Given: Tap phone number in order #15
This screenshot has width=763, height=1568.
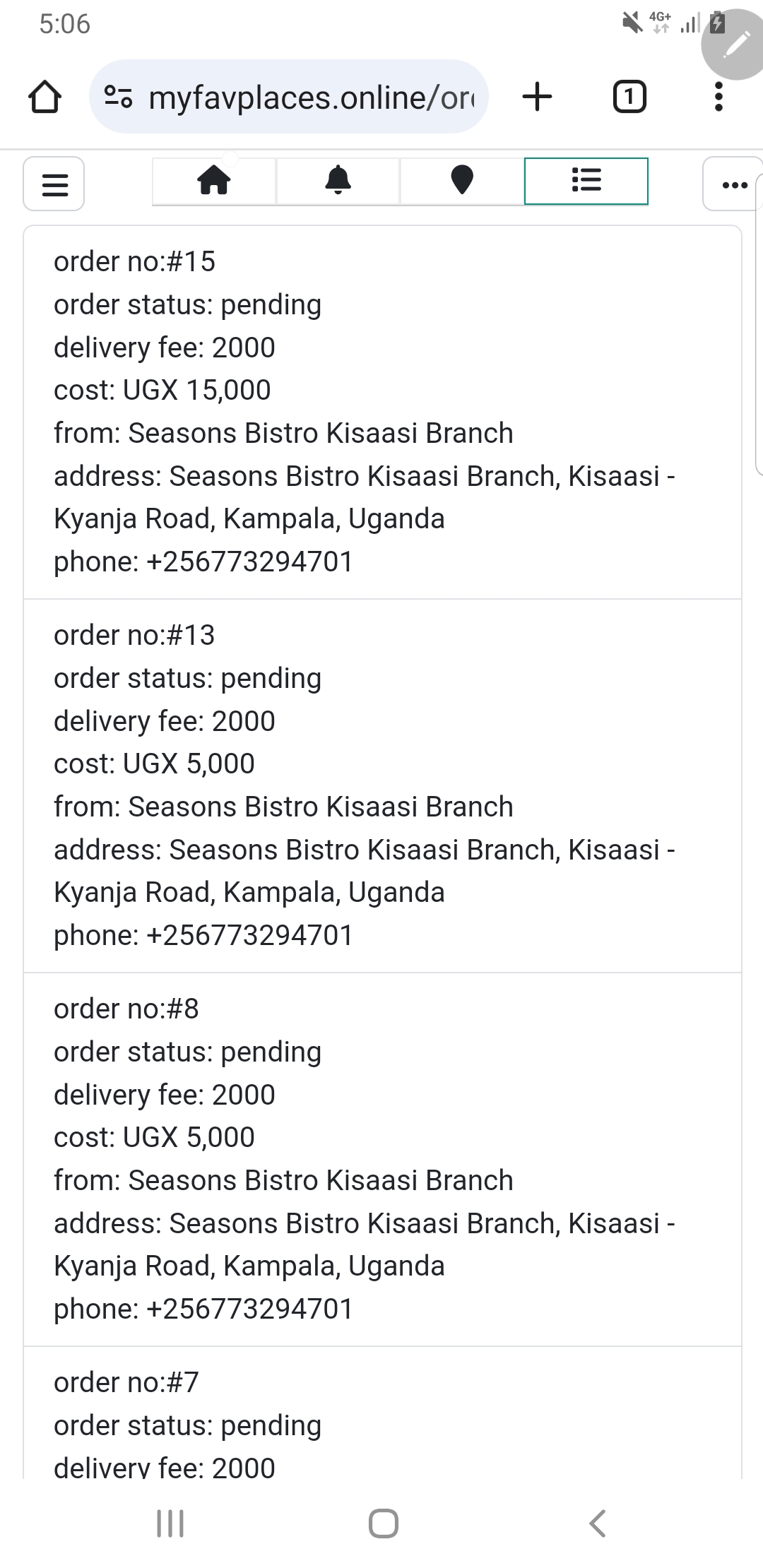Looking at the screenshot, I should pyautogui.click(x=249, y=562).
